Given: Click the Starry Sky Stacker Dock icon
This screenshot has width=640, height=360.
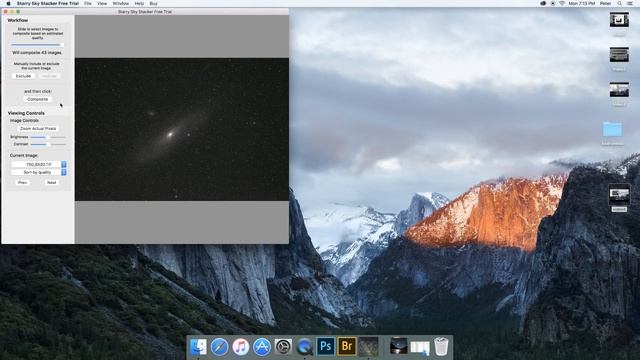Looking at the screenshot, I should 368,347.
